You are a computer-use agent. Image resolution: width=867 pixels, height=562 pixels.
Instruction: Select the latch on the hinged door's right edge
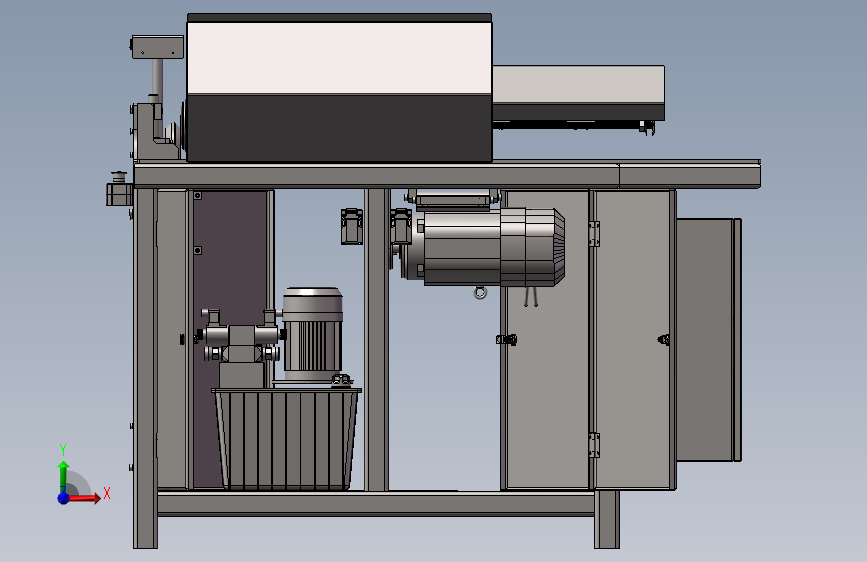coord(664,340)
